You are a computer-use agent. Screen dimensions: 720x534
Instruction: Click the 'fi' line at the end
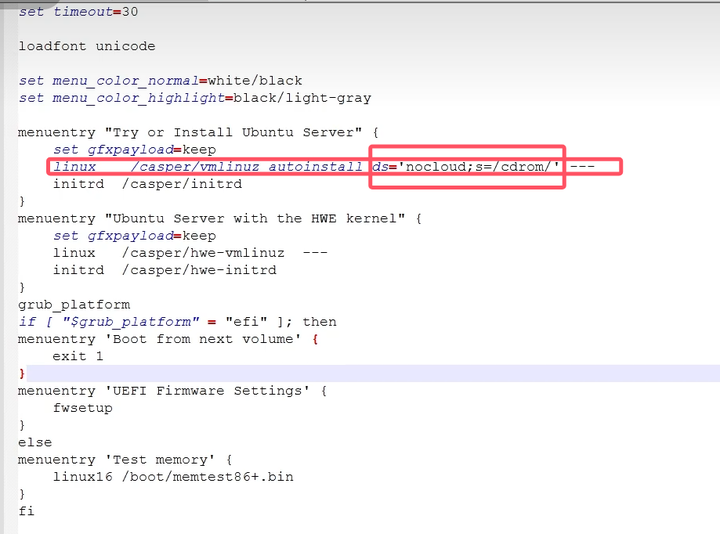point(26,511)
